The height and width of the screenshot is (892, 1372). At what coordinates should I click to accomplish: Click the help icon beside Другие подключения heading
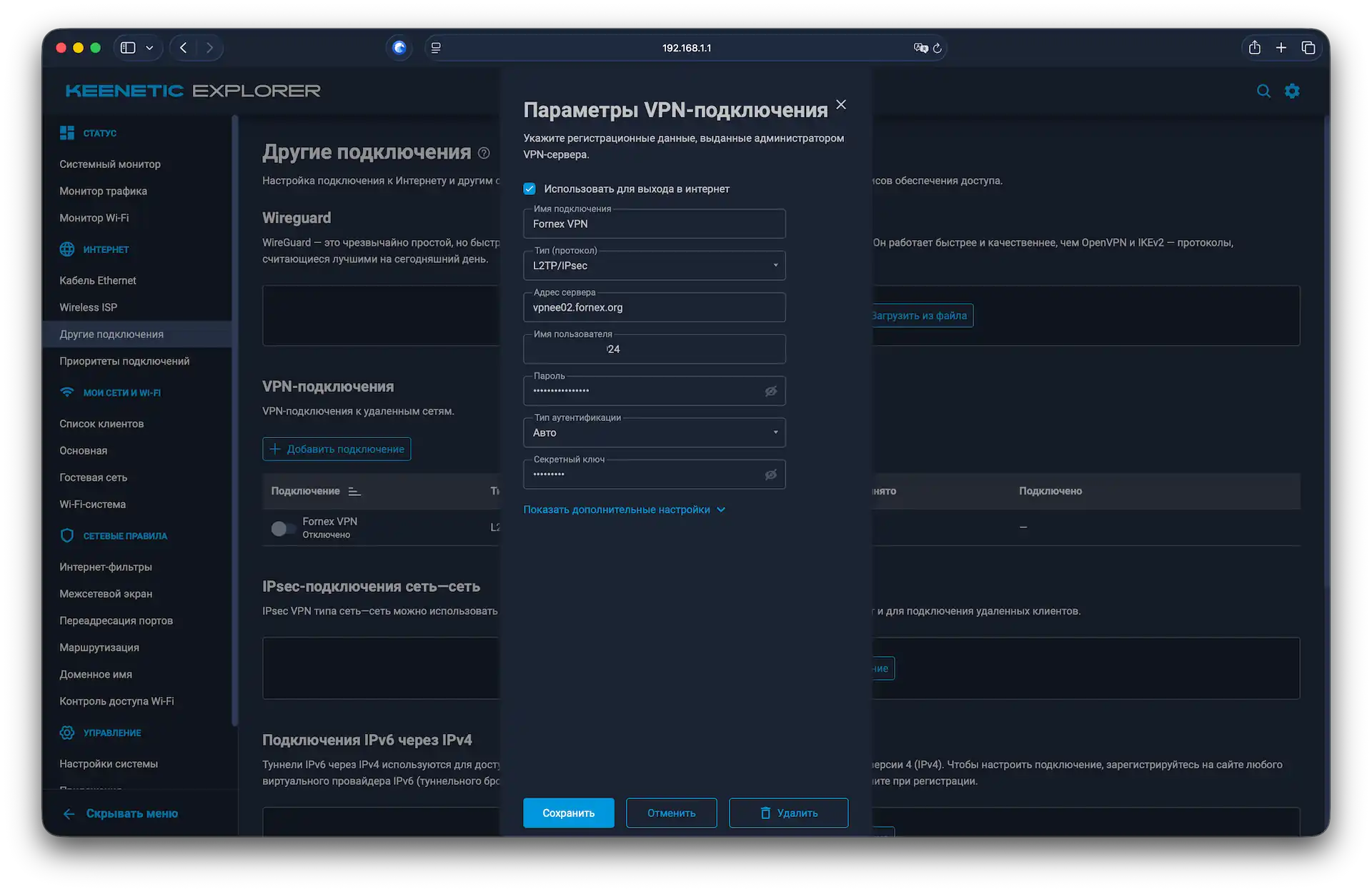483,153
